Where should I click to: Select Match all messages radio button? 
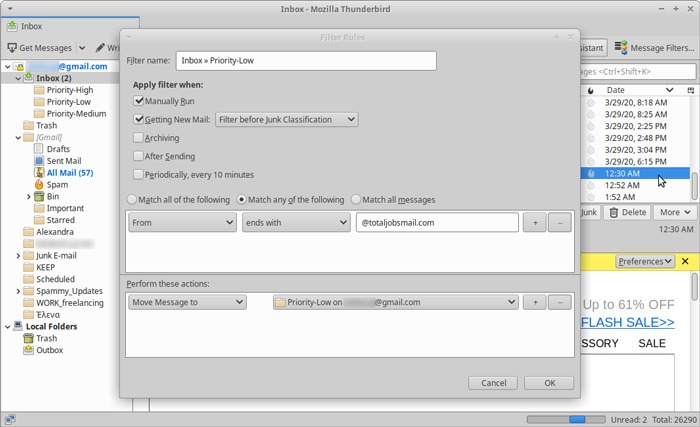click(x=356, y=200)
